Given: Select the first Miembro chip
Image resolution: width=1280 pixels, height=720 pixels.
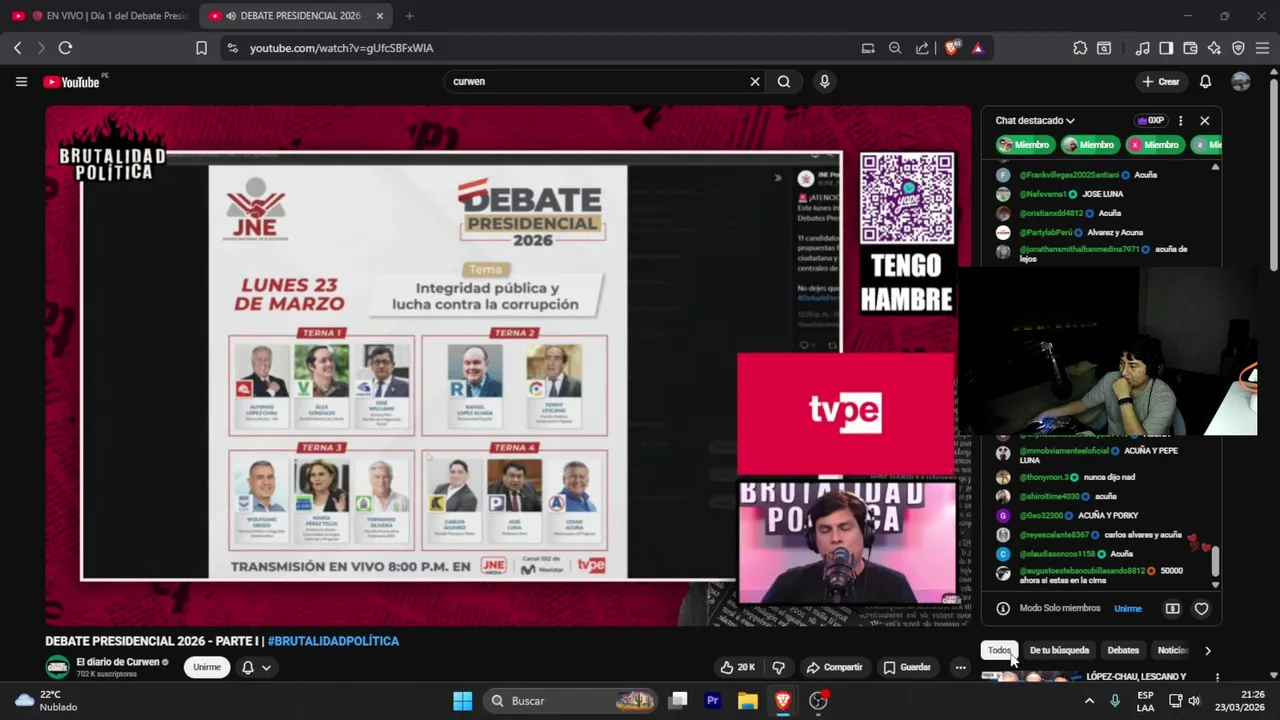Looking at the screenshot, I should pos(1024,145).
